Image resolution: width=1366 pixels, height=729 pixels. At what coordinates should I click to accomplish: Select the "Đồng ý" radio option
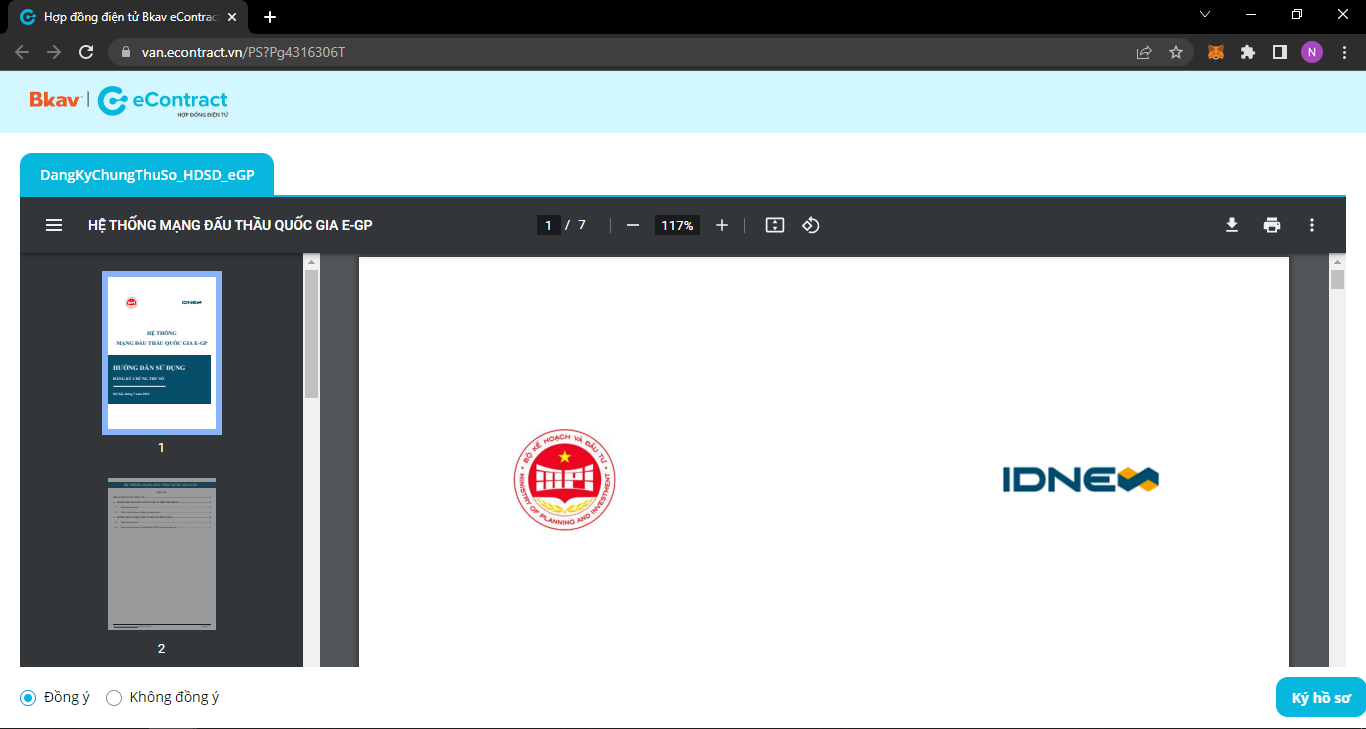[x=28, y=698]
